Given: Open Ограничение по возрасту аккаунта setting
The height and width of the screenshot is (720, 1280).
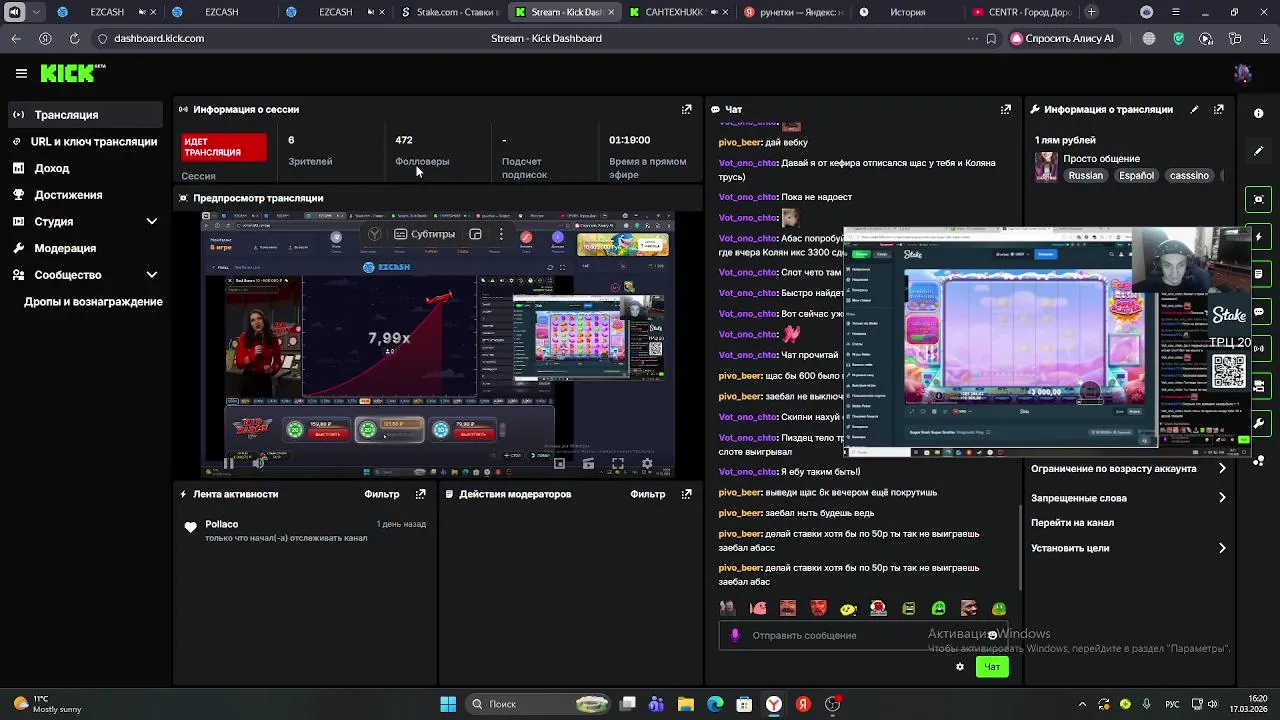Looking at the screenshot, I should (1128, 469).
